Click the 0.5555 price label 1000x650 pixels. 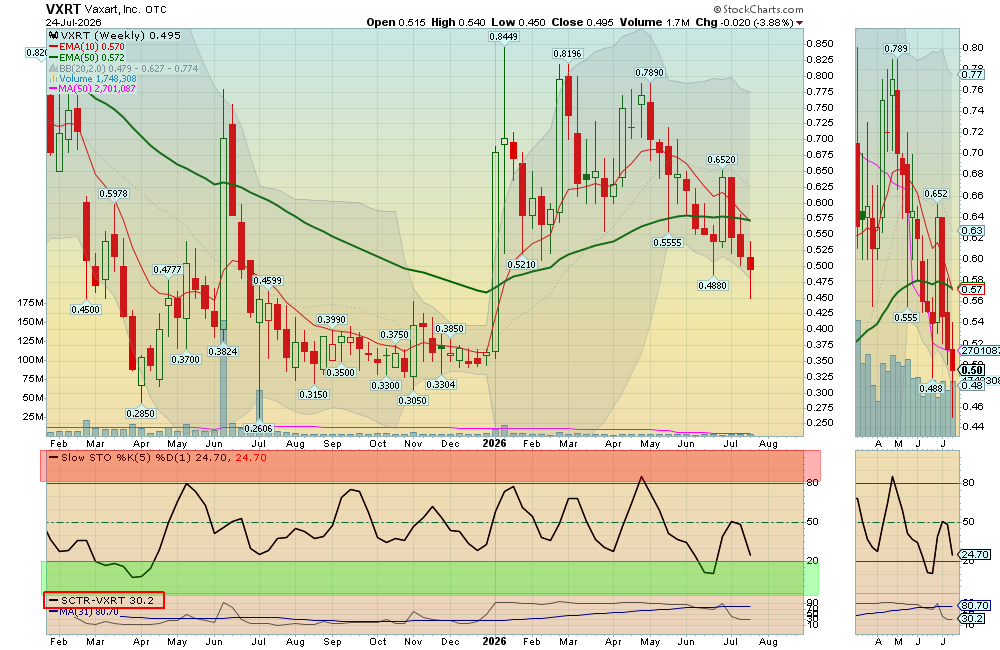(x=668, y=242)
